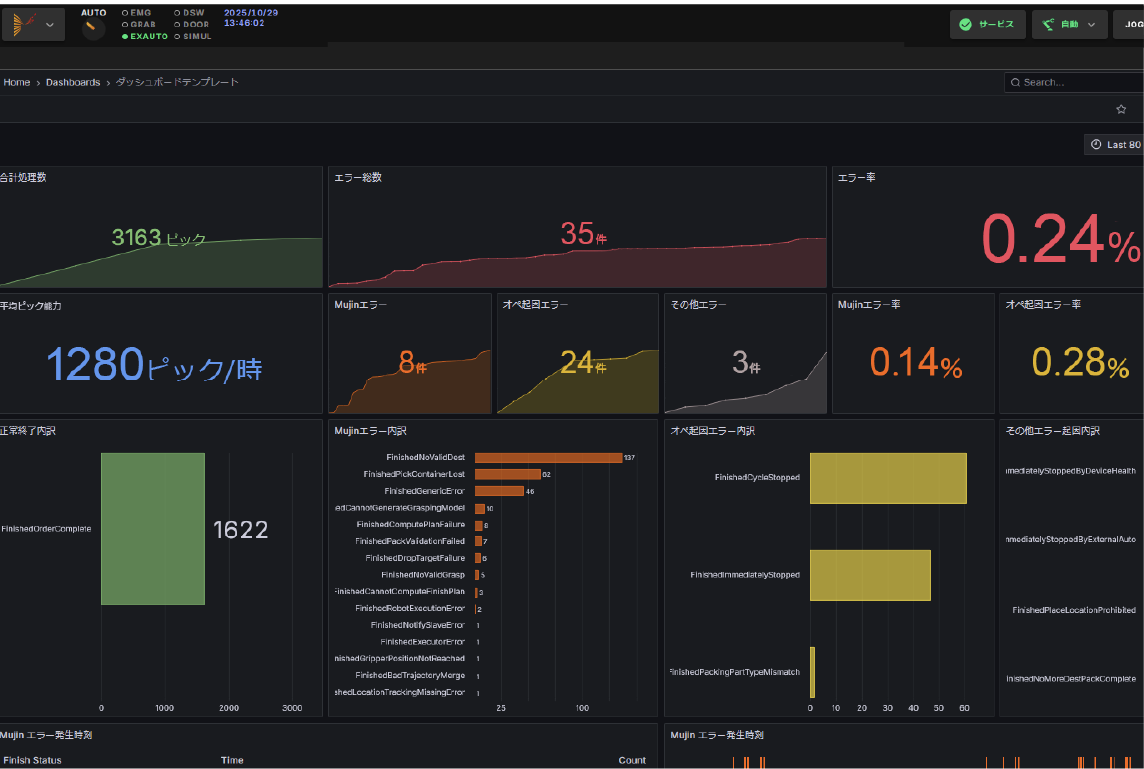Screen dimensions: 1144x769
Task: Click the green checkmark service icon
Action: pos(965,25)
